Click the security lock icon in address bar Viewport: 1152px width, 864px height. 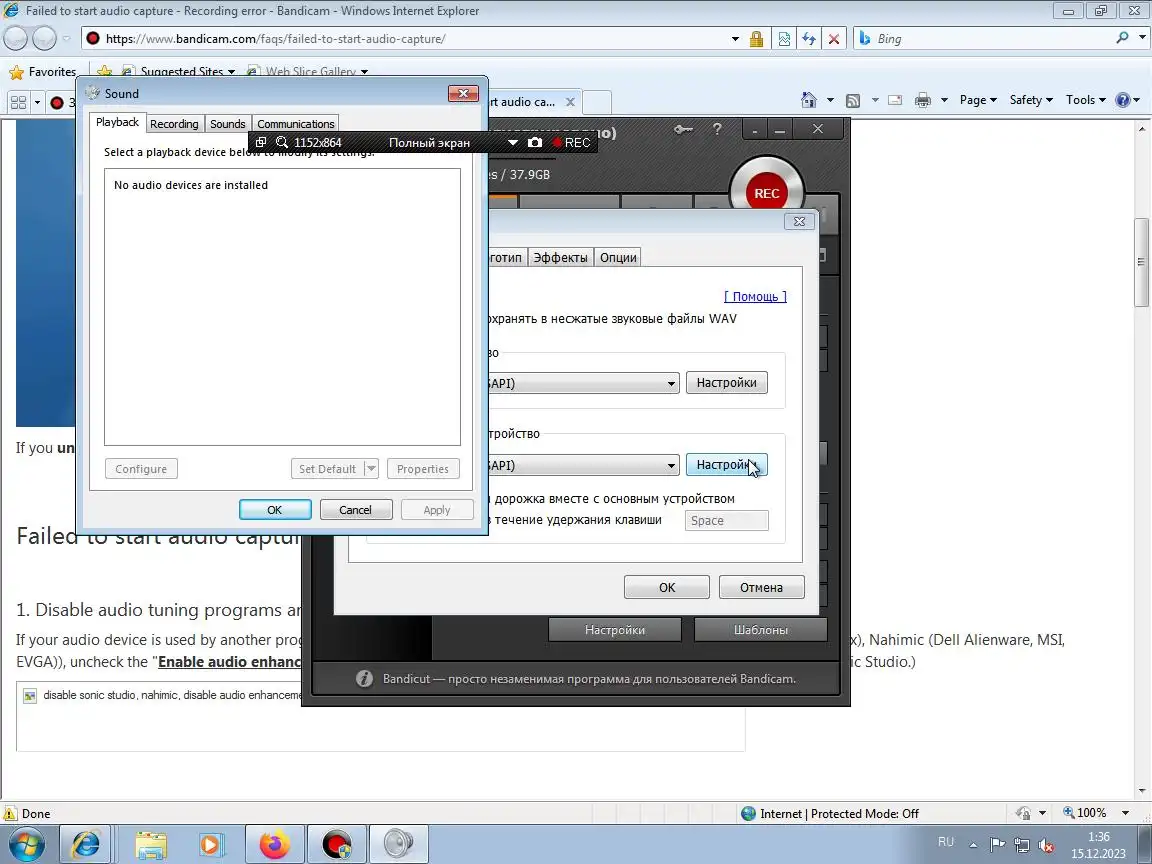tap(756, 39)
